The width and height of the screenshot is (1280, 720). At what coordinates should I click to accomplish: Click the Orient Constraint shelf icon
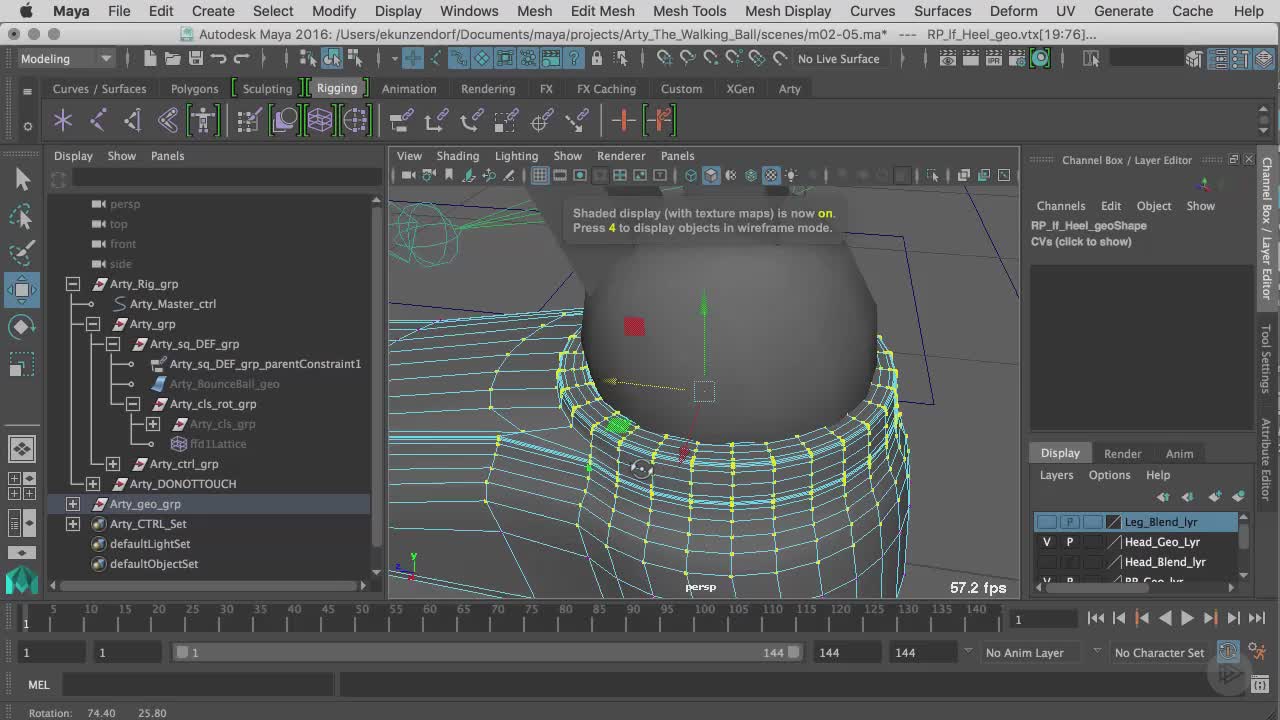471,121
